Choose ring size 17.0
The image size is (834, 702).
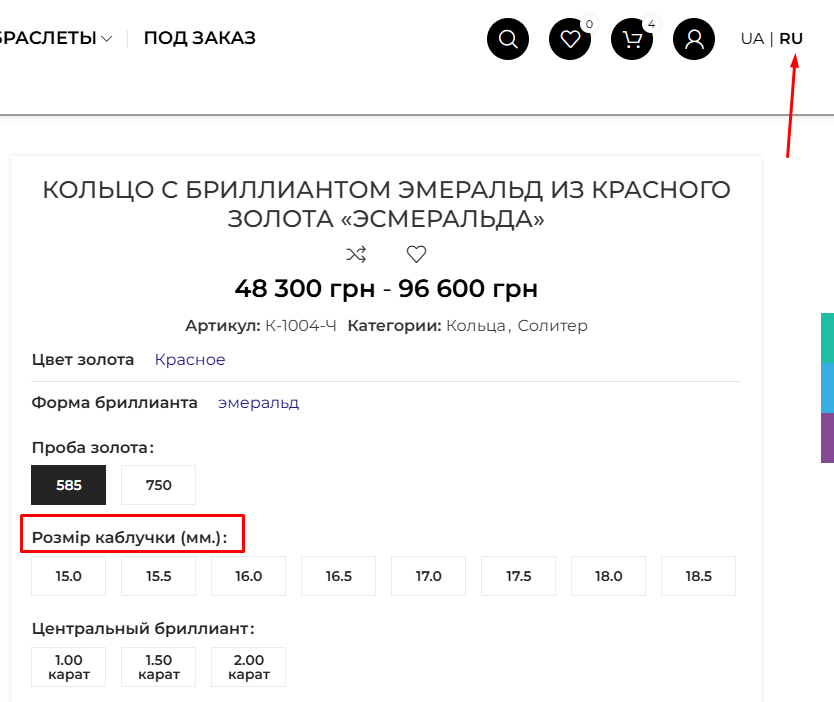[428, 576]
